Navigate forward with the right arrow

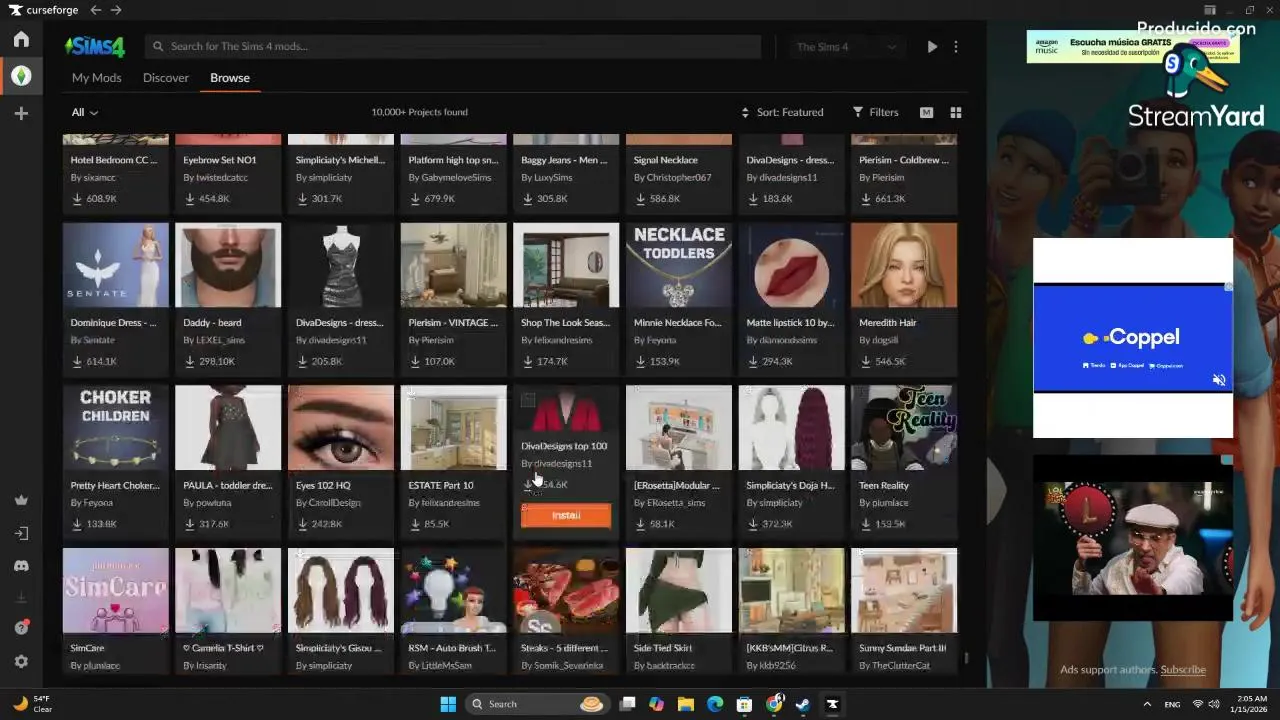pos(116,10)
